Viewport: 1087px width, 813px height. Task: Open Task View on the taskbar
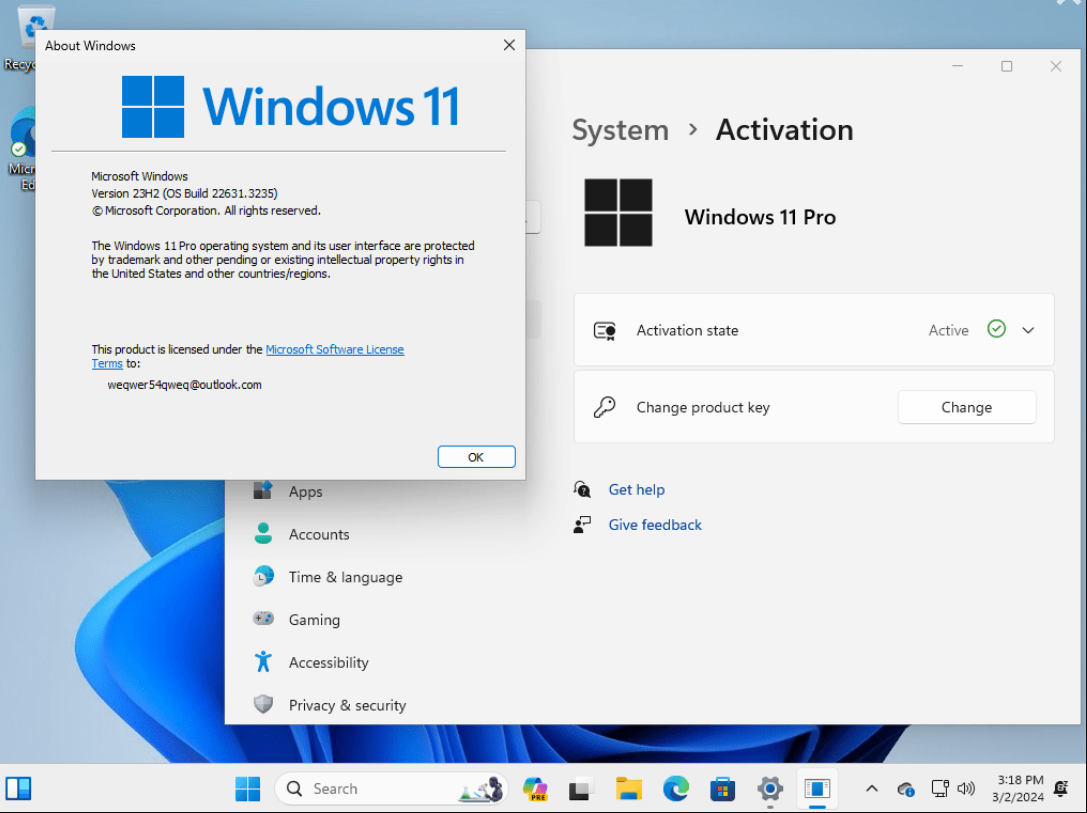coord(581,789)
